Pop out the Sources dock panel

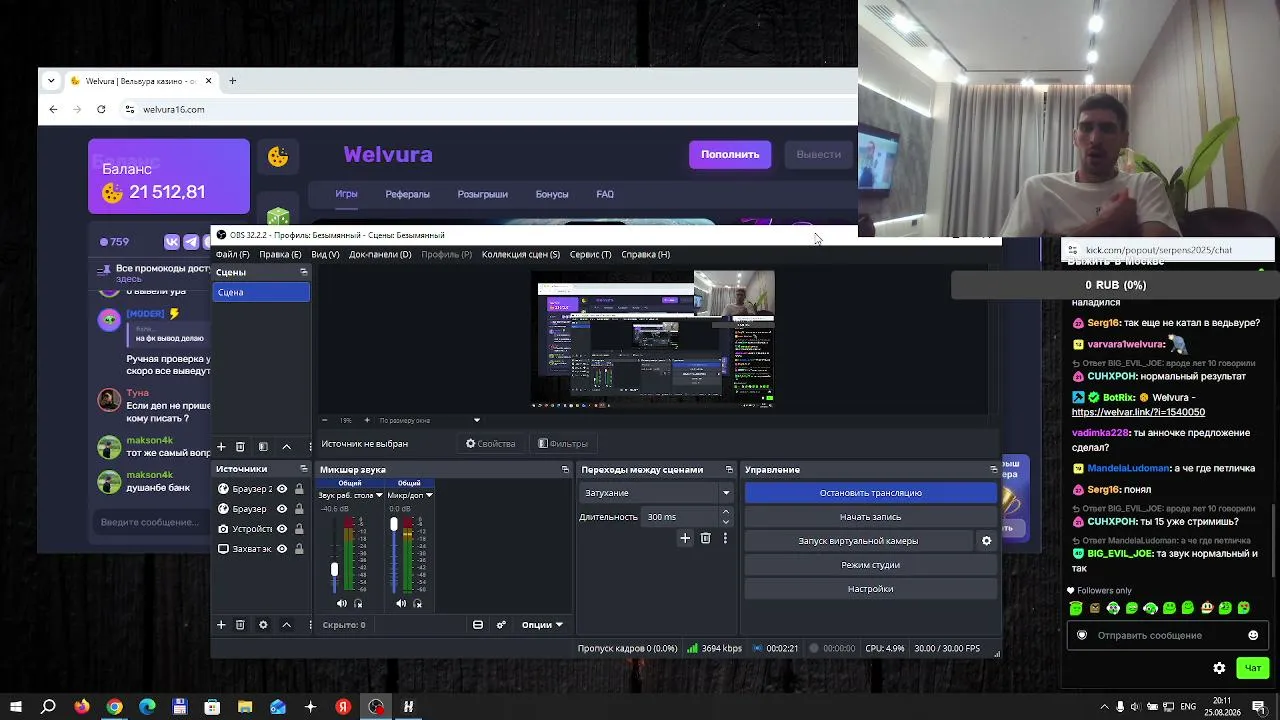pyautogui.click(x=304, y=469)
